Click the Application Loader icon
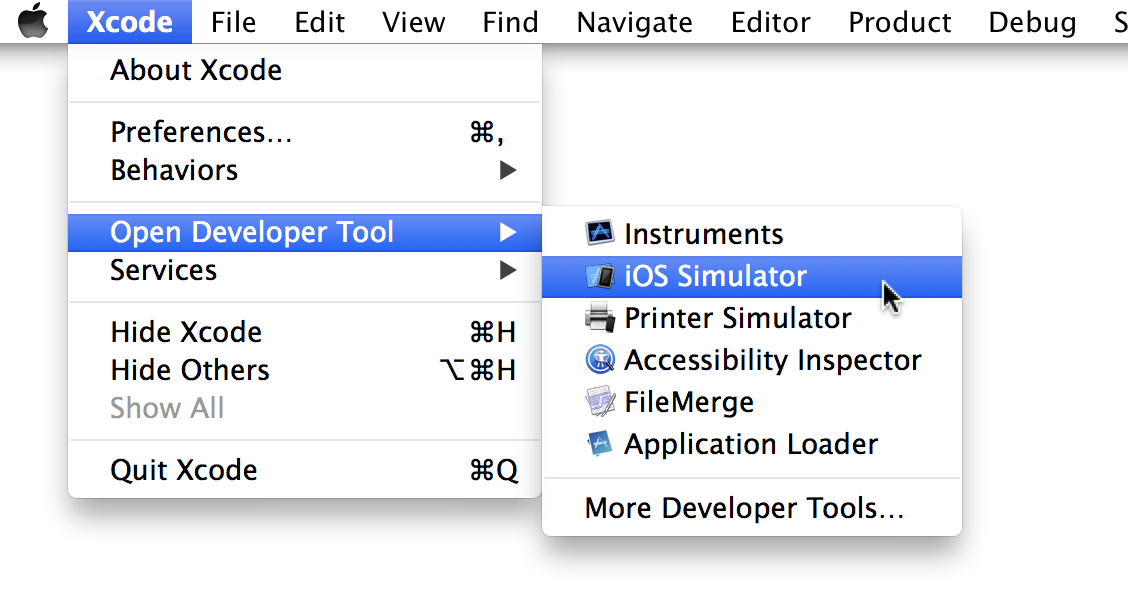This screenshot has height=600, width=1128. pyautogui.click(x=599, y=443)
